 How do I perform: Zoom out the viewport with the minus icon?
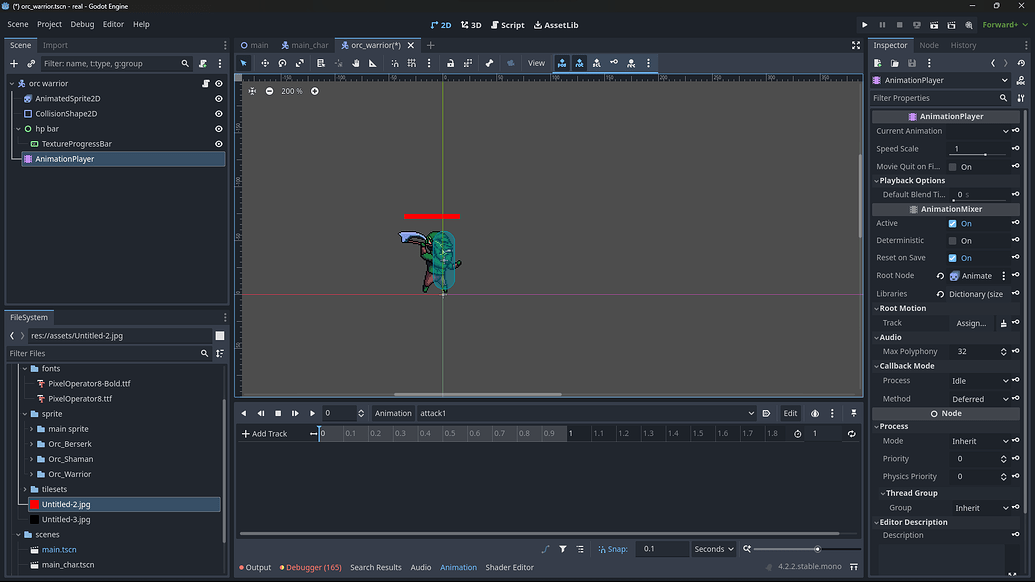pos(269,90)
